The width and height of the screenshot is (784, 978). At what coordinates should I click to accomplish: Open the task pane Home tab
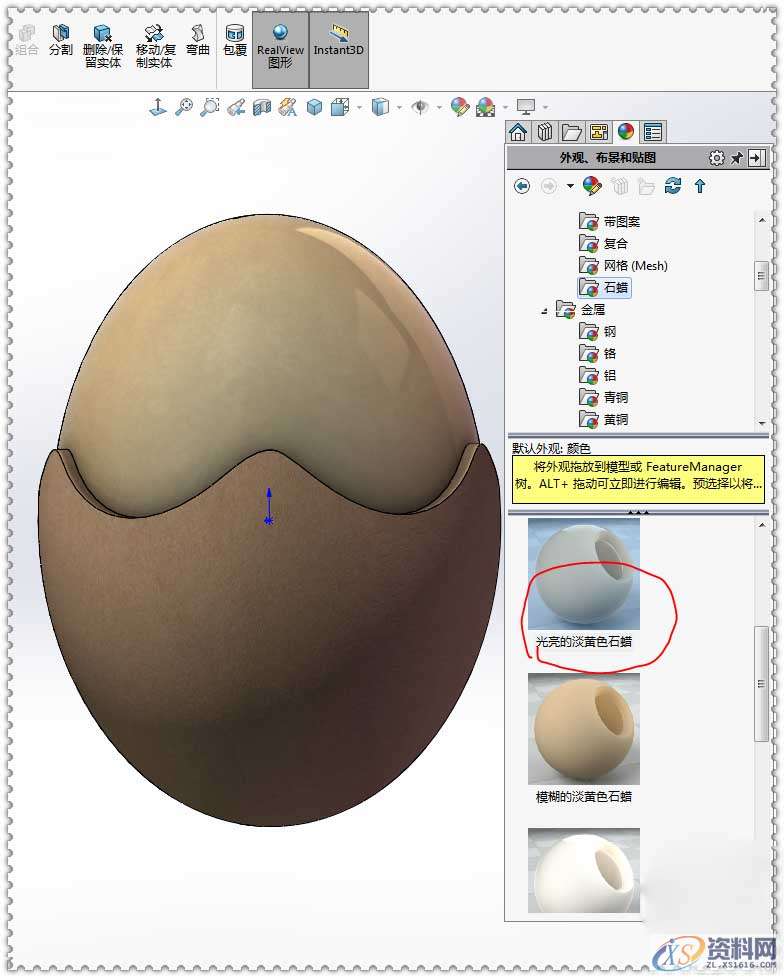pos(518,132)
